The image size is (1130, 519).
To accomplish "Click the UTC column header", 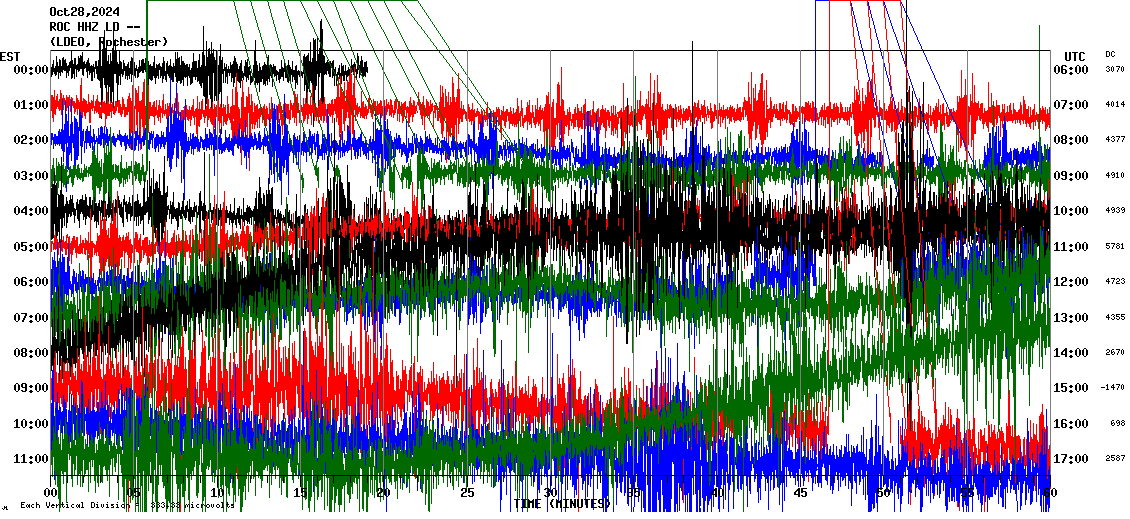I will click(x=1074, y=56).
